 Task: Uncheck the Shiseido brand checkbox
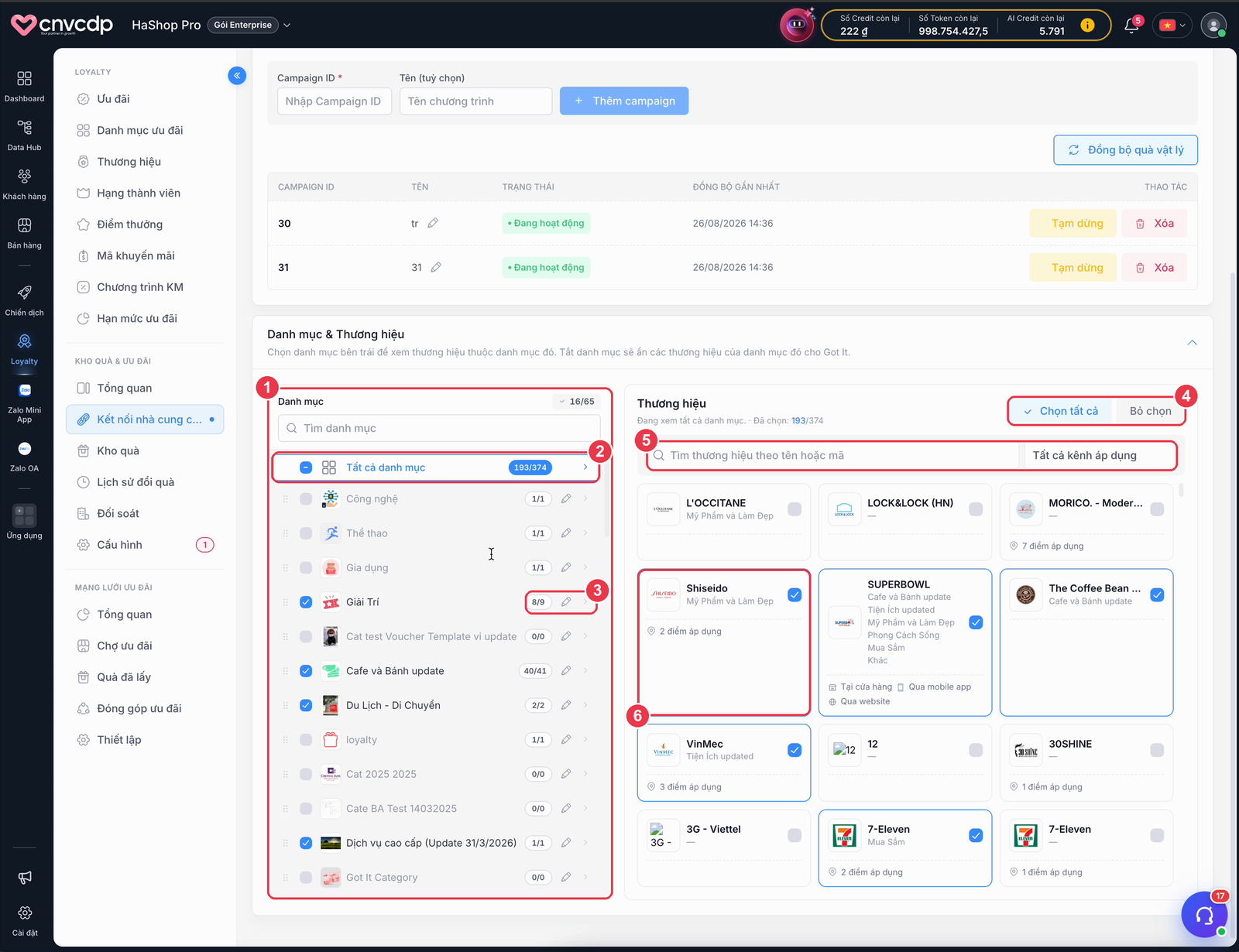click(795, 594)
